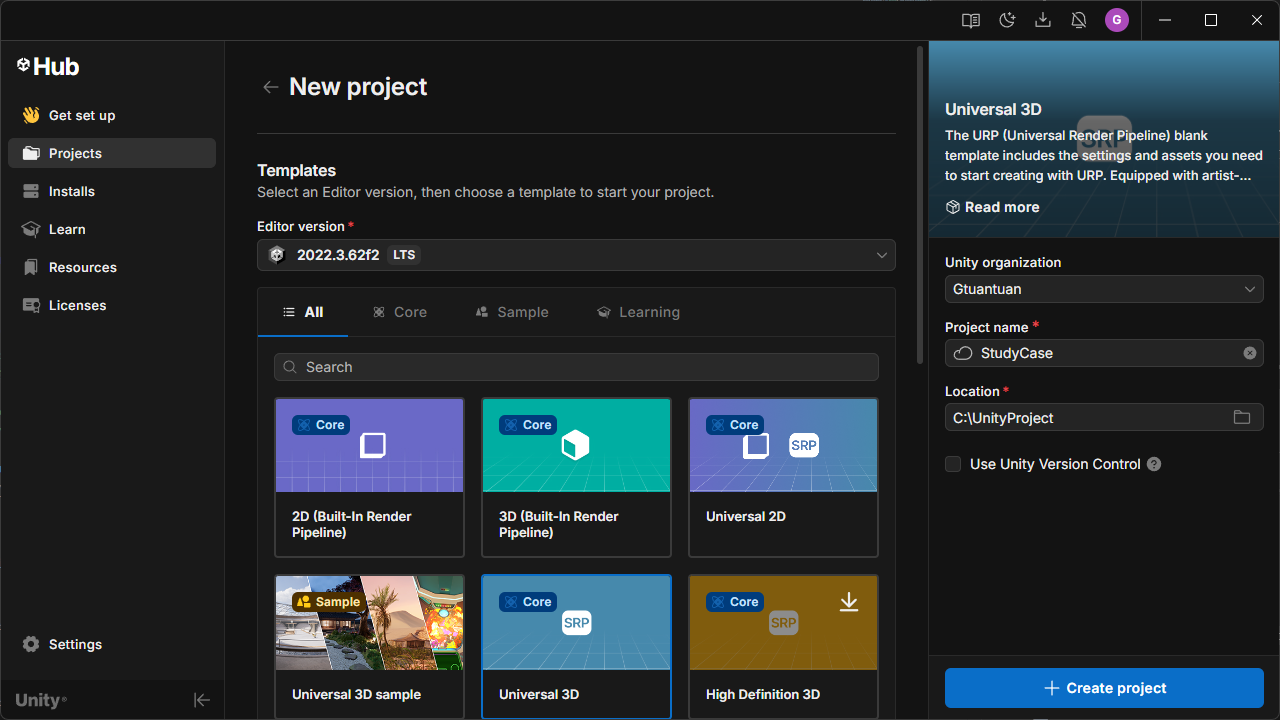Select the High Definition 3D template
1280x720 pixels.
coord(783,646)
